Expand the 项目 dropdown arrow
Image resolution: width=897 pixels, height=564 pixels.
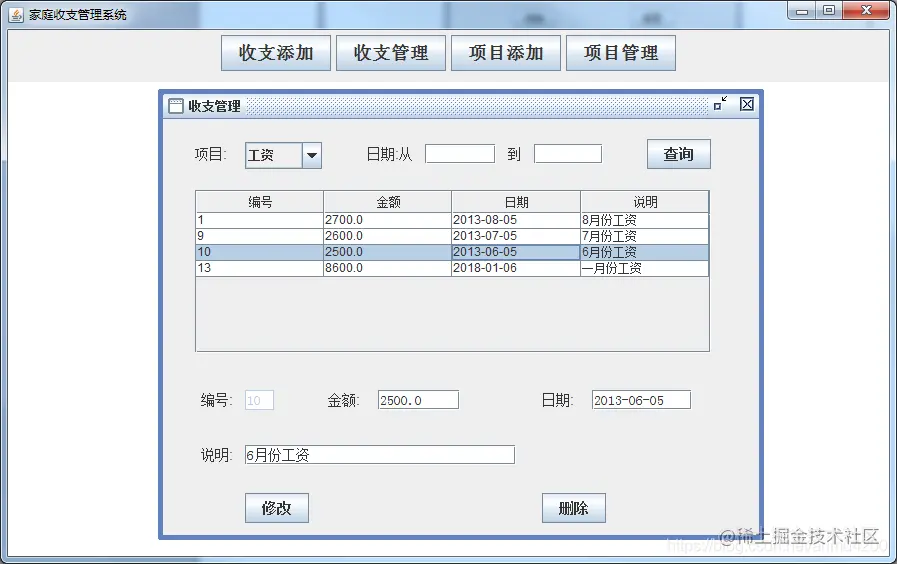[x=312, y=156]
